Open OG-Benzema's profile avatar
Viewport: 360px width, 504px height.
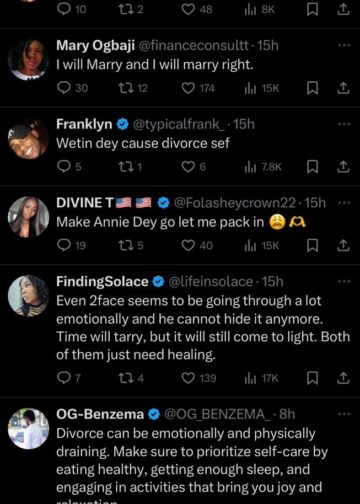tap(28, 429)
